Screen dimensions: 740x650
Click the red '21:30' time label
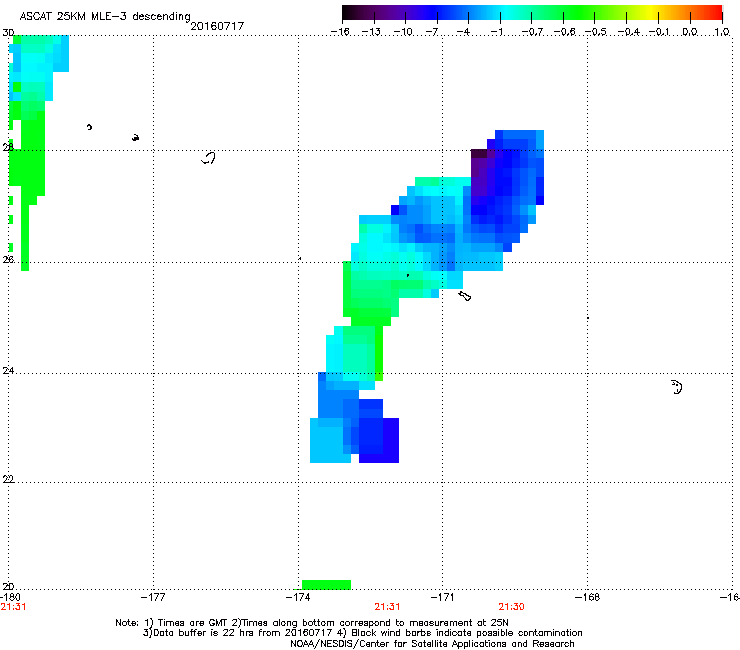click(x=512, y=607)
